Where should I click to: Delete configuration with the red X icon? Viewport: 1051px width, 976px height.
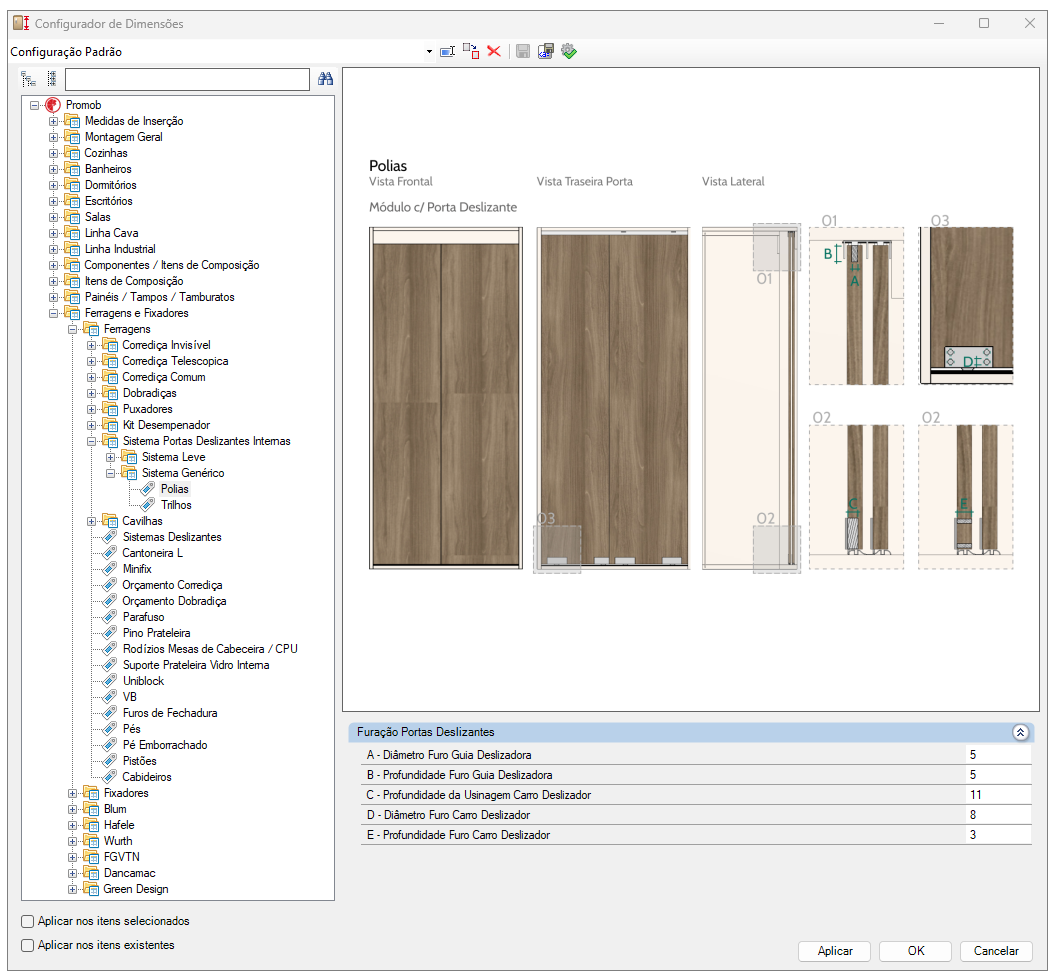click(494, 52)
